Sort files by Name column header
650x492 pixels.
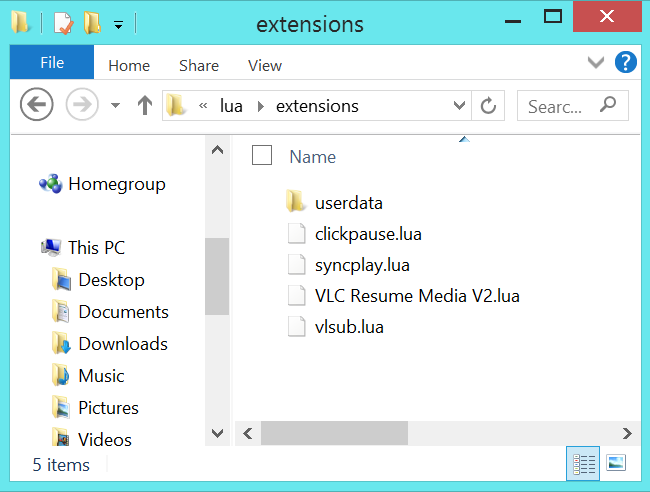point(312,157)
